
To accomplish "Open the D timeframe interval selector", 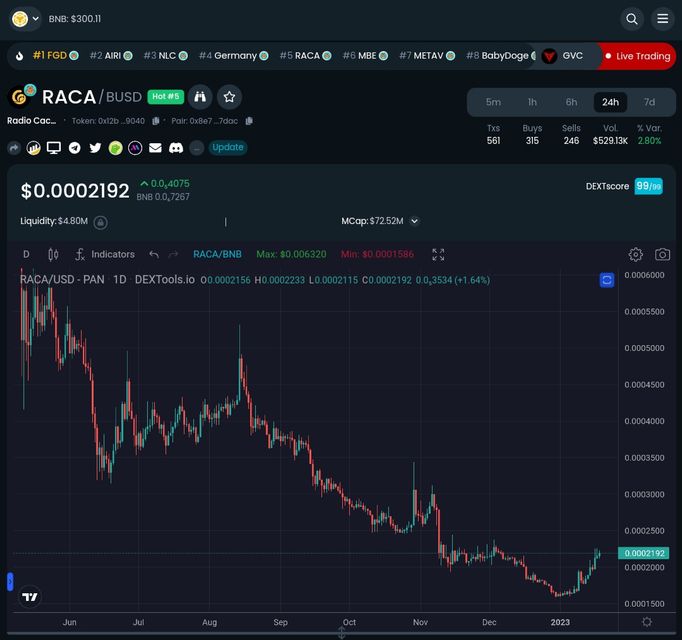I will click(x=26, y=254).
